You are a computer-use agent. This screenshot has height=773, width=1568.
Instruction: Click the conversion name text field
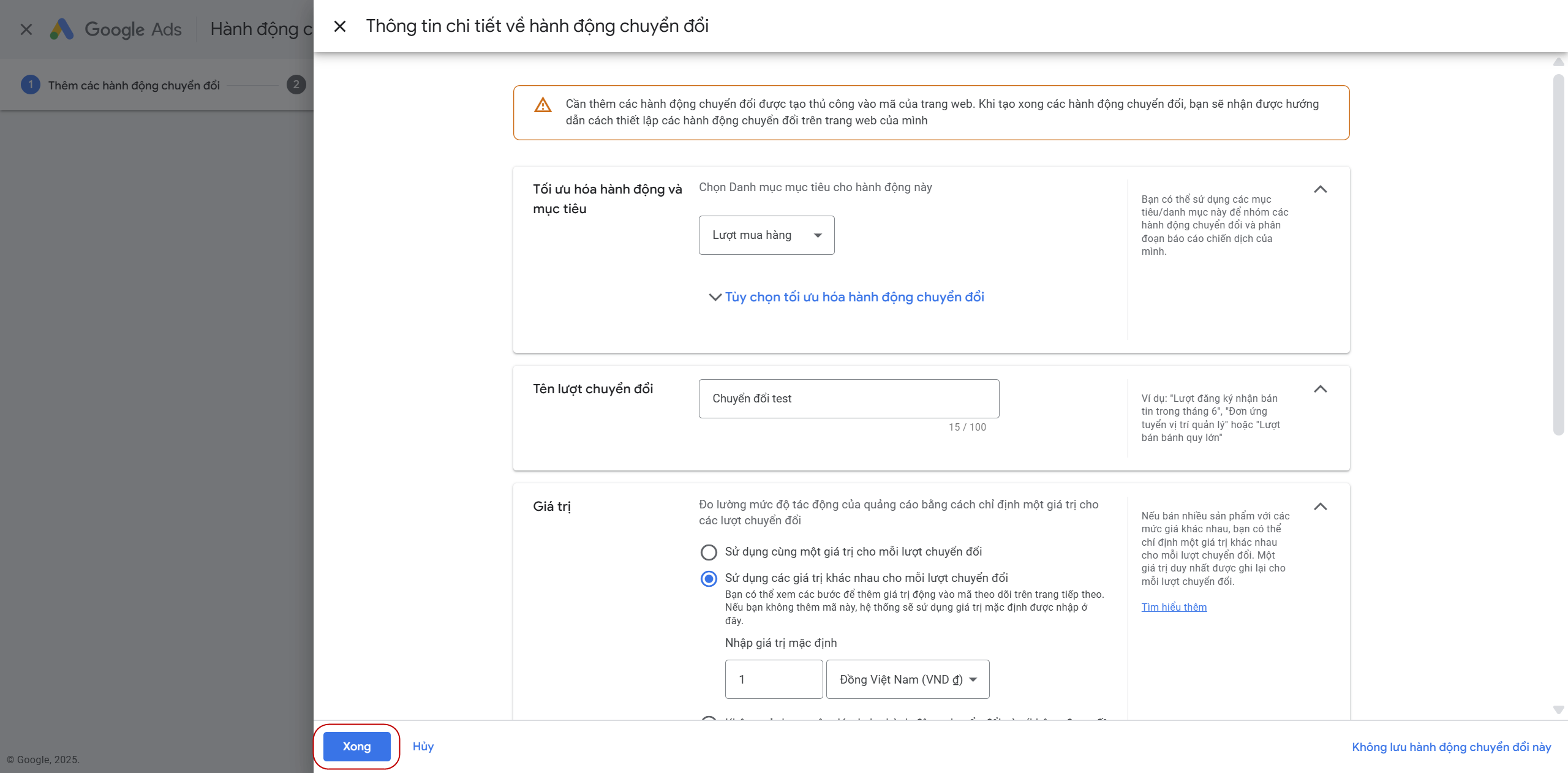coord(848,399)
